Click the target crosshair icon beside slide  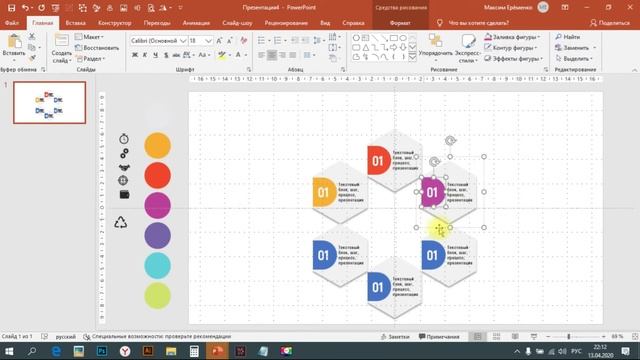[123, 180]
